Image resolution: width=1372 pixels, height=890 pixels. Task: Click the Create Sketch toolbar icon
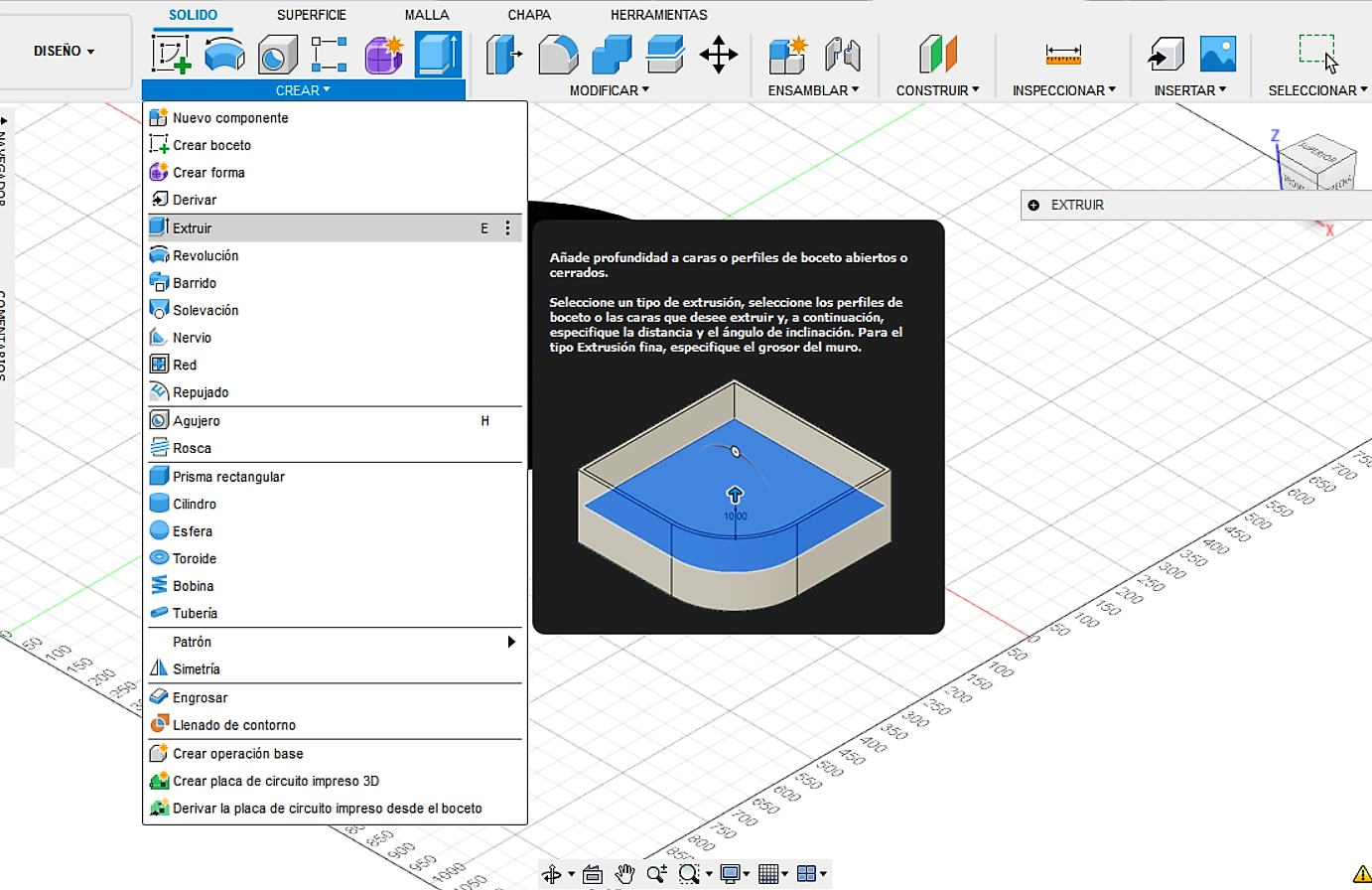coord(171,54)
